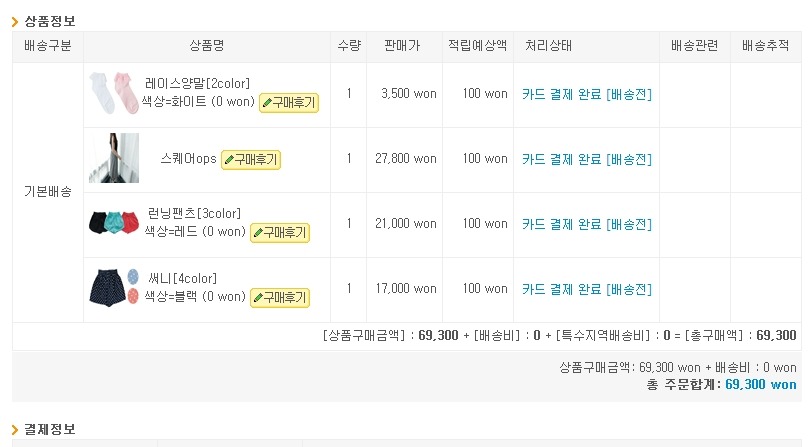The height and width of the screenshot is (447, 809).
Task: Click the 상품정보 section arrow icon
Action: point(16,20)
